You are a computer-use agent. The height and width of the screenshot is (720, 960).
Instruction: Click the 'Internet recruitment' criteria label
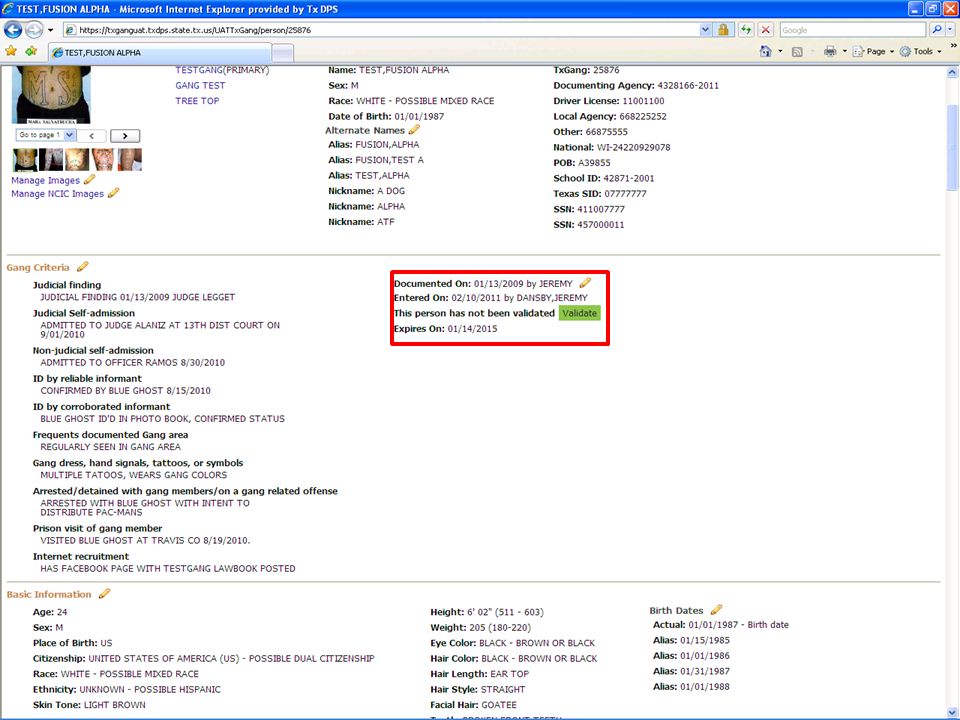coord(81,557)
